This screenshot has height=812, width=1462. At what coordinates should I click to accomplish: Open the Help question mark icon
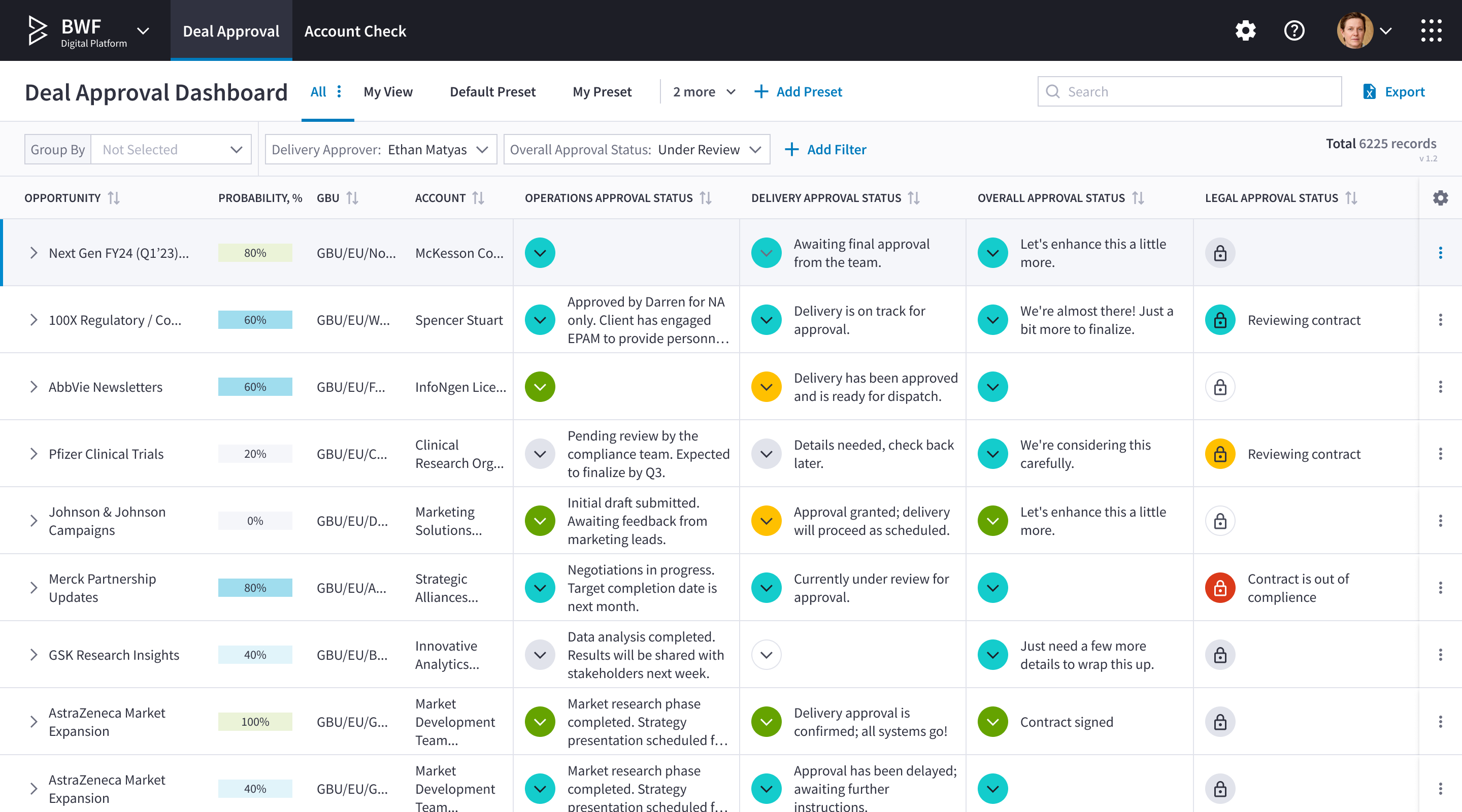click(x=1294, y=30)
